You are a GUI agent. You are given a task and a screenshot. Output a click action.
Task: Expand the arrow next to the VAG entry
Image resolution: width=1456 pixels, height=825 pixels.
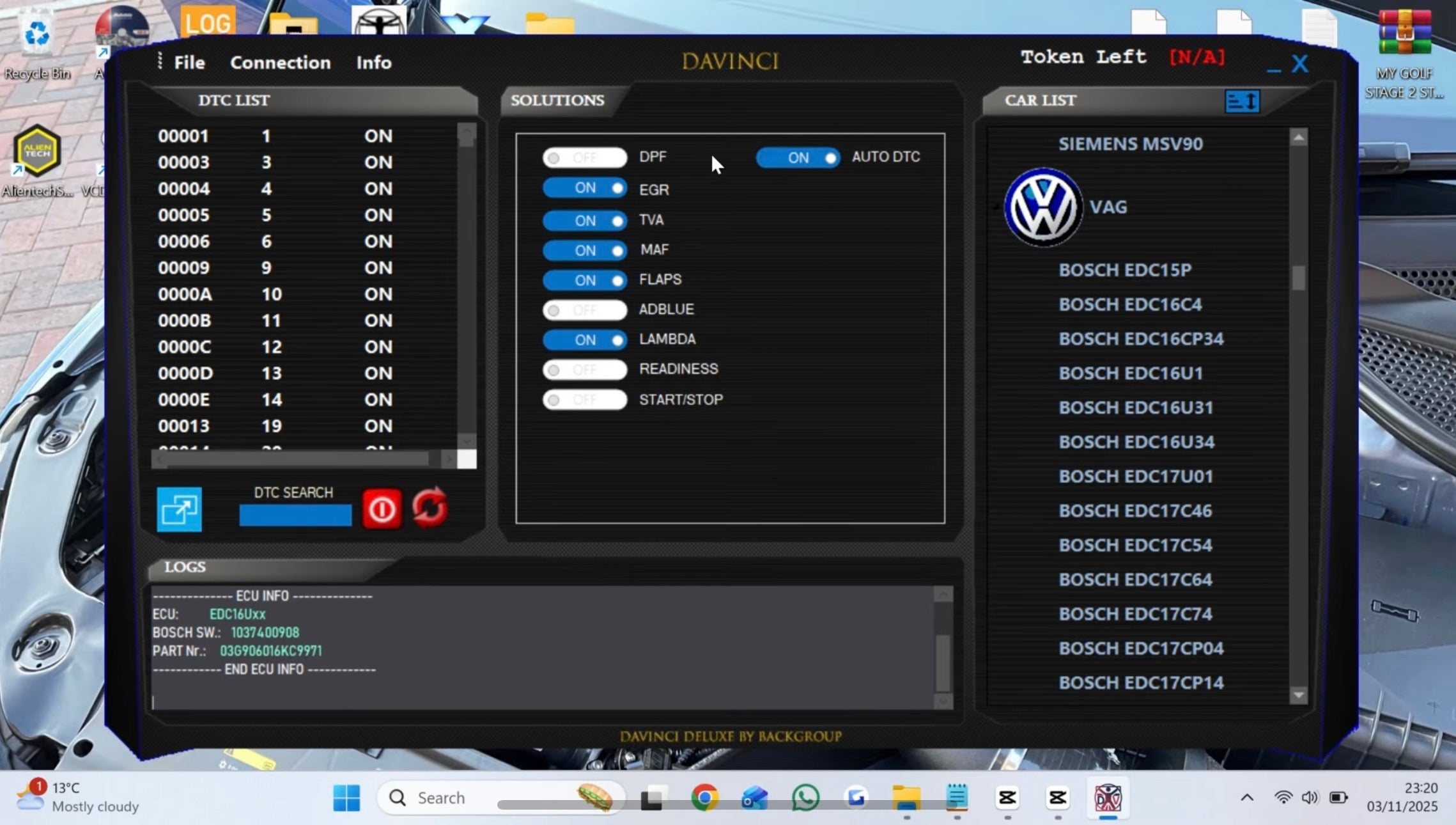[x=997, y=206]
